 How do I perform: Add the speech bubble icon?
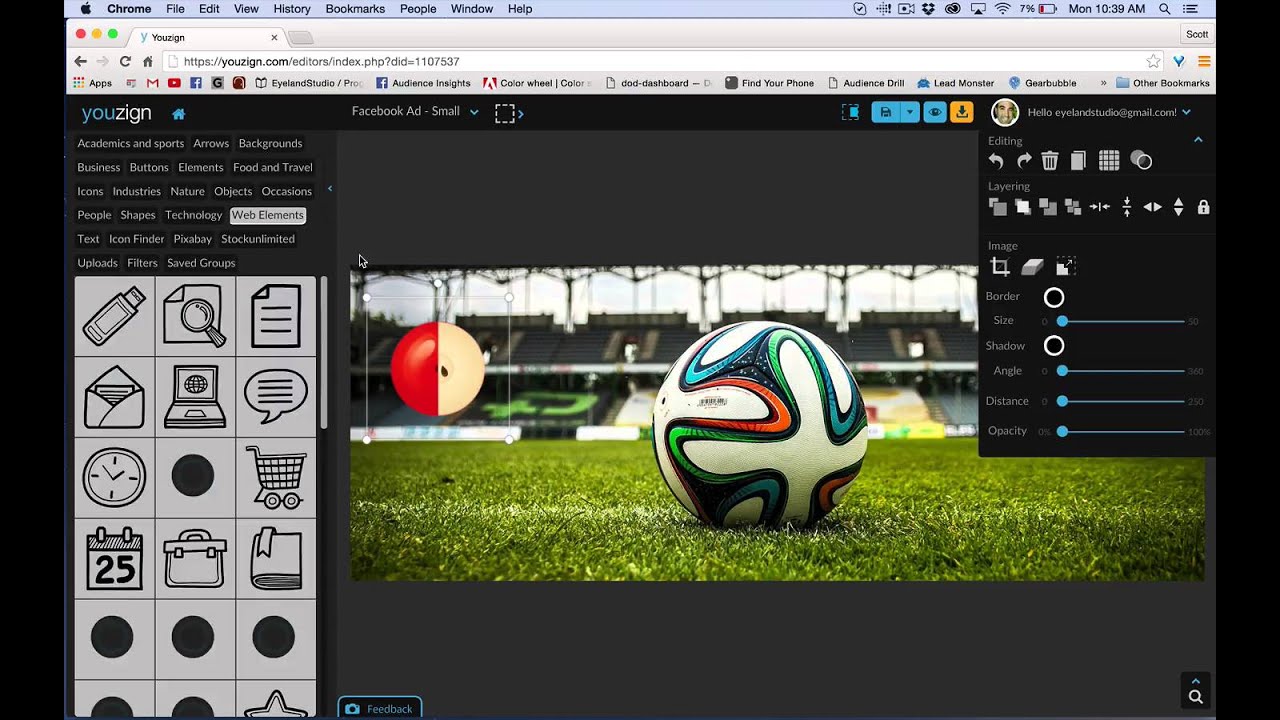tap(276, 396)
